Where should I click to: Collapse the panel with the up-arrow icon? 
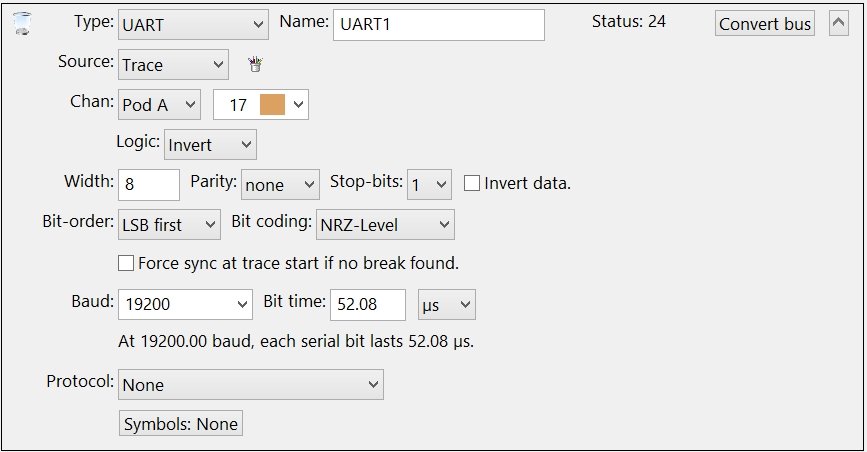point(838,24)
